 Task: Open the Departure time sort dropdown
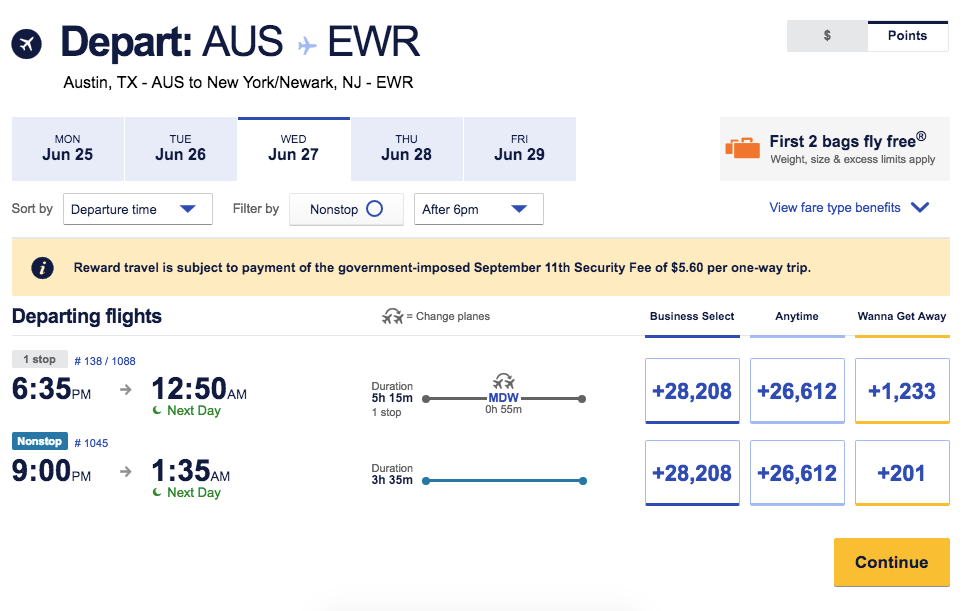[x=138, y=209]
